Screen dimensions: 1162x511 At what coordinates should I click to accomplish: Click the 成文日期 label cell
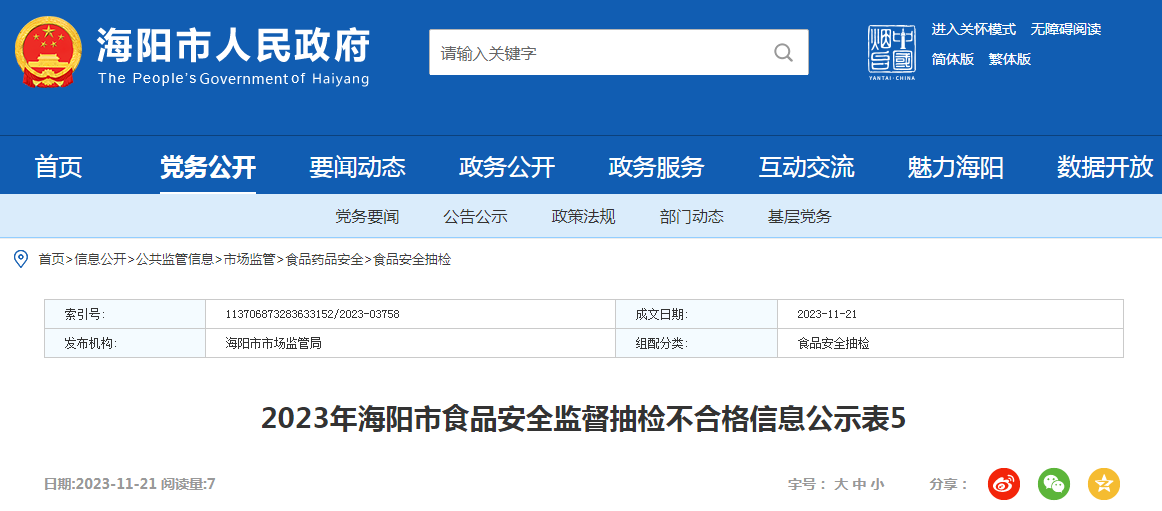coord(697,314)
